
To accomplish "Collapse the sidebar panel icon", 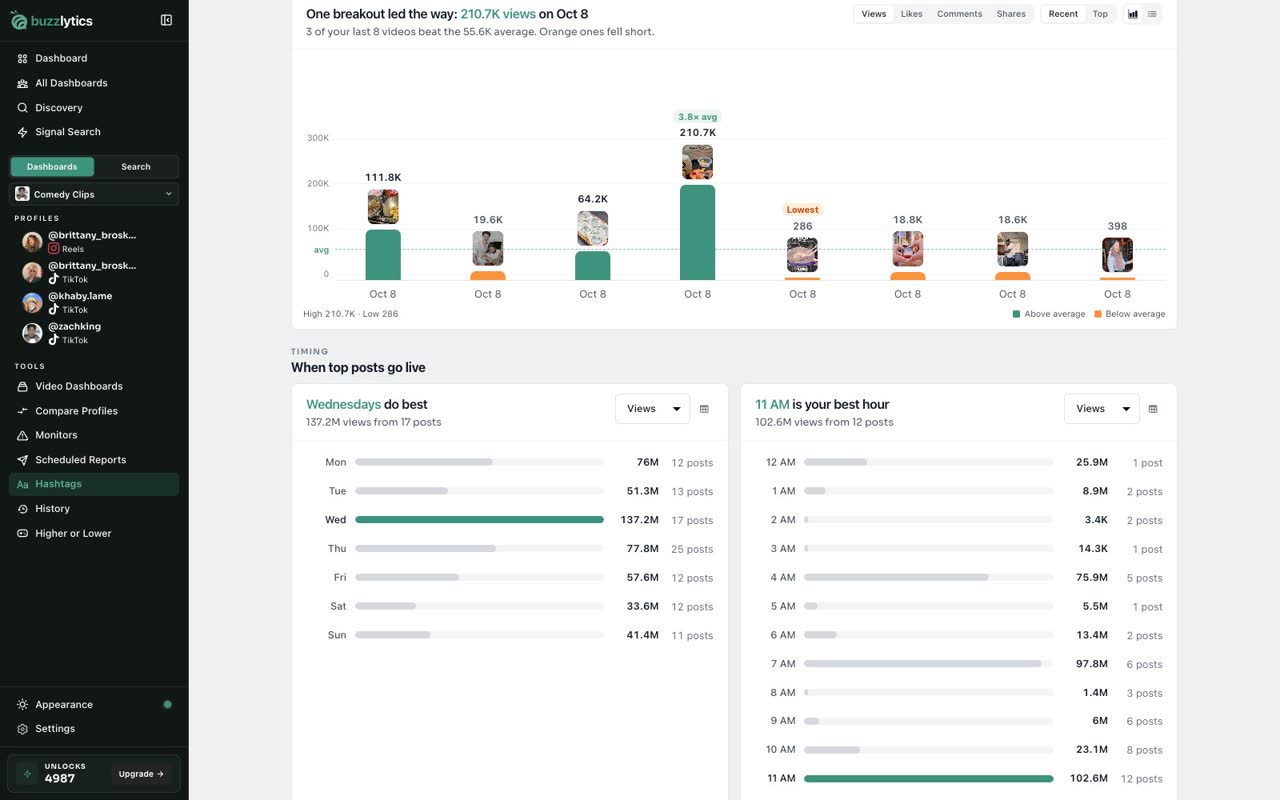I will (166, 20).
